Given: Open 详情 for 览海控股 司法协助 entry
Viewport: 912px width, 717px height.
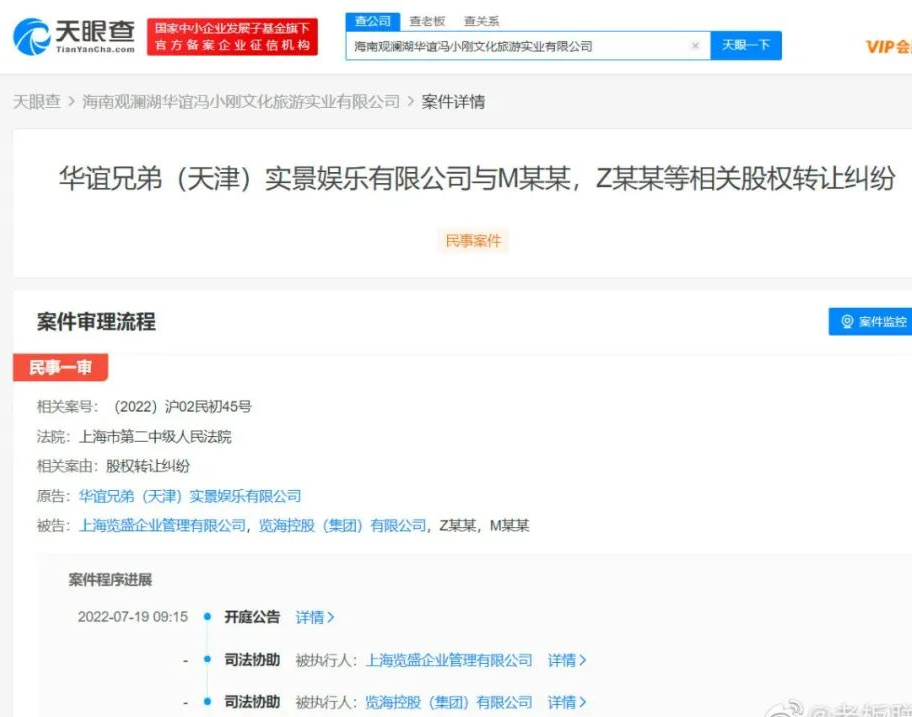Looking at the screenshot, I should [567, 702].
